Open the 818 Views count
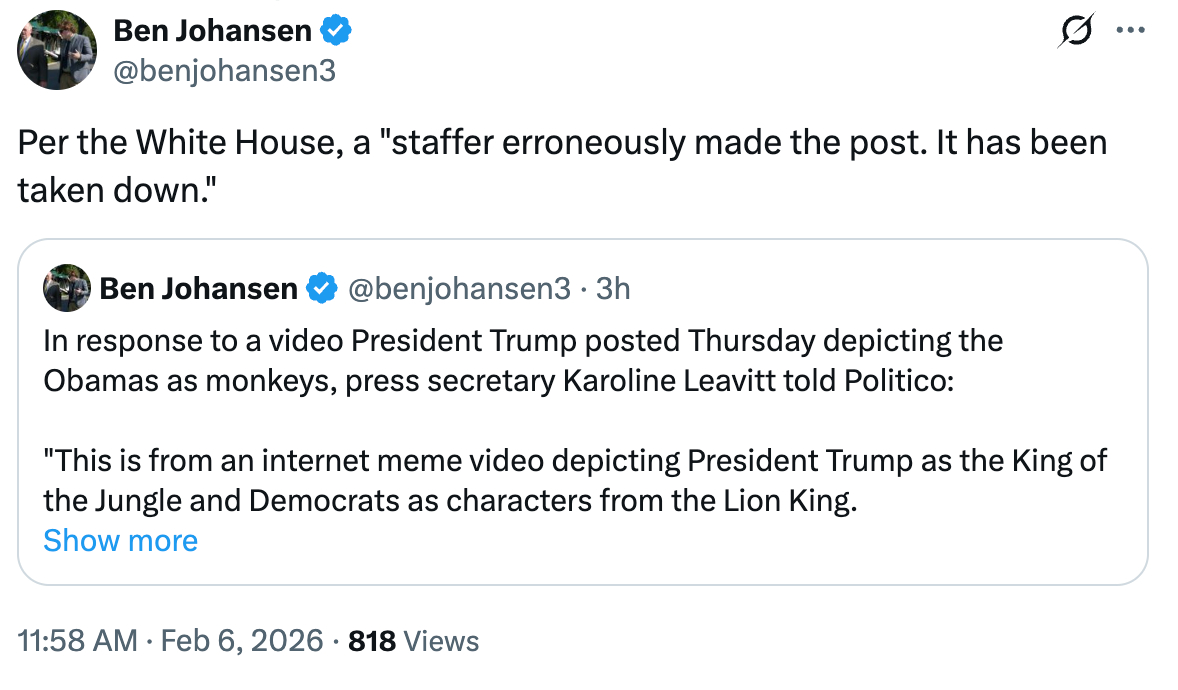This screenshot has height=690, width=1178. [x=413, y=641]
